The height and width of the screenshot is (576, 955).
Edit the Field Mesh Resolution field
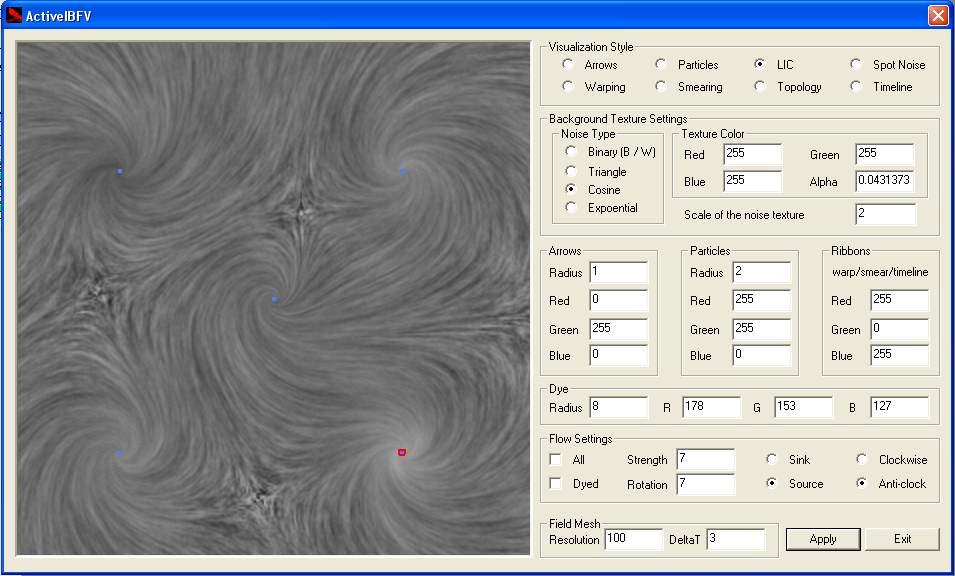point(632,540)
